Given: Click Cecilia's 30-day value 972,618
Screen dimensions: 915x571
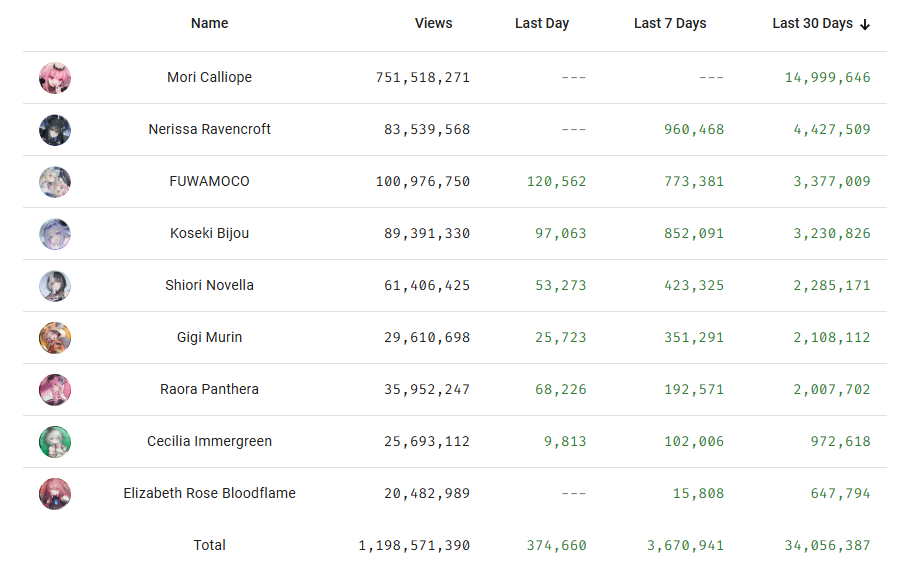Looking at the screenshot, I should pyautogui.click(x=840, y=442).
